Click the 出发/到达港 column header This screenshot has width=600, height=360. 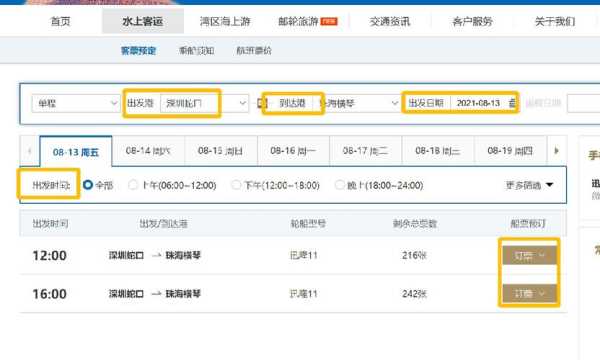pos(163,223)
